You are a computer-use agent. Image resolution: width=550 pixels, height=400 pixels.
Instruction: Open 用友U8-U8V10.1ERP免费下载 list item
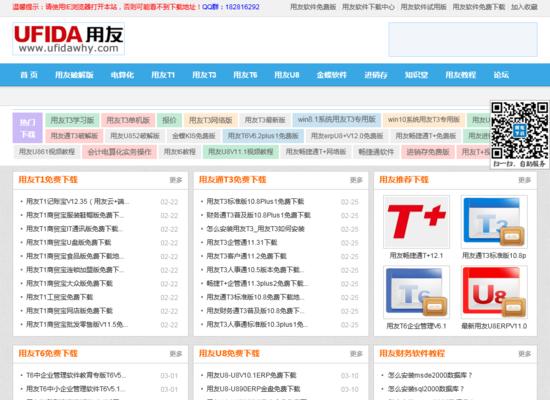(251, 375)
